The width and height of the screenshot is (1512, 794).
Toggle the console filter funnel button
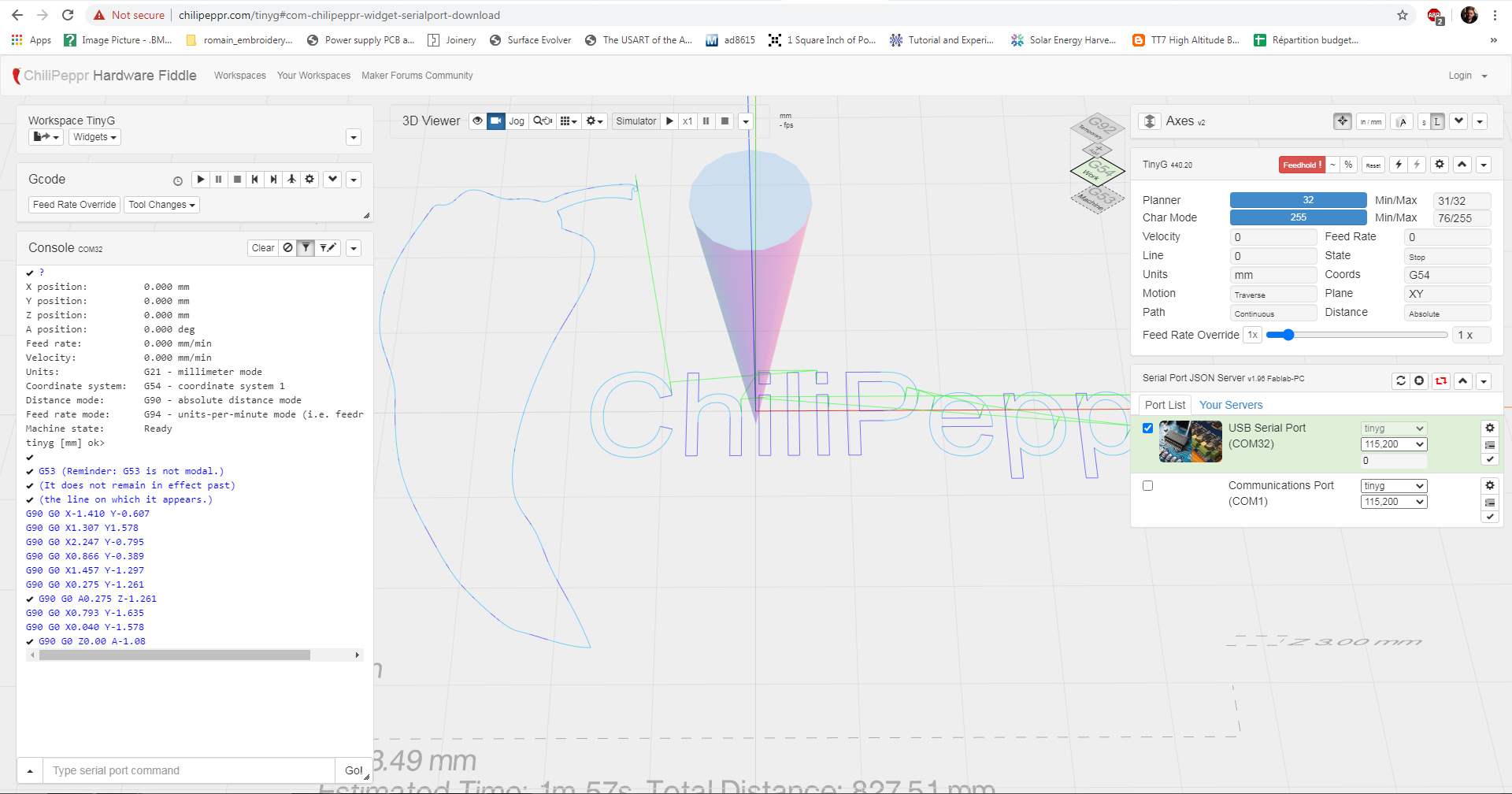[x=306, y=248]
